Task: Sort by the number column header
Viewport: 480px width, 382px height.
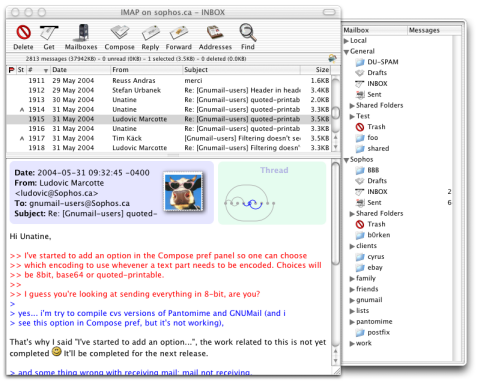Action: pos(38,70)
